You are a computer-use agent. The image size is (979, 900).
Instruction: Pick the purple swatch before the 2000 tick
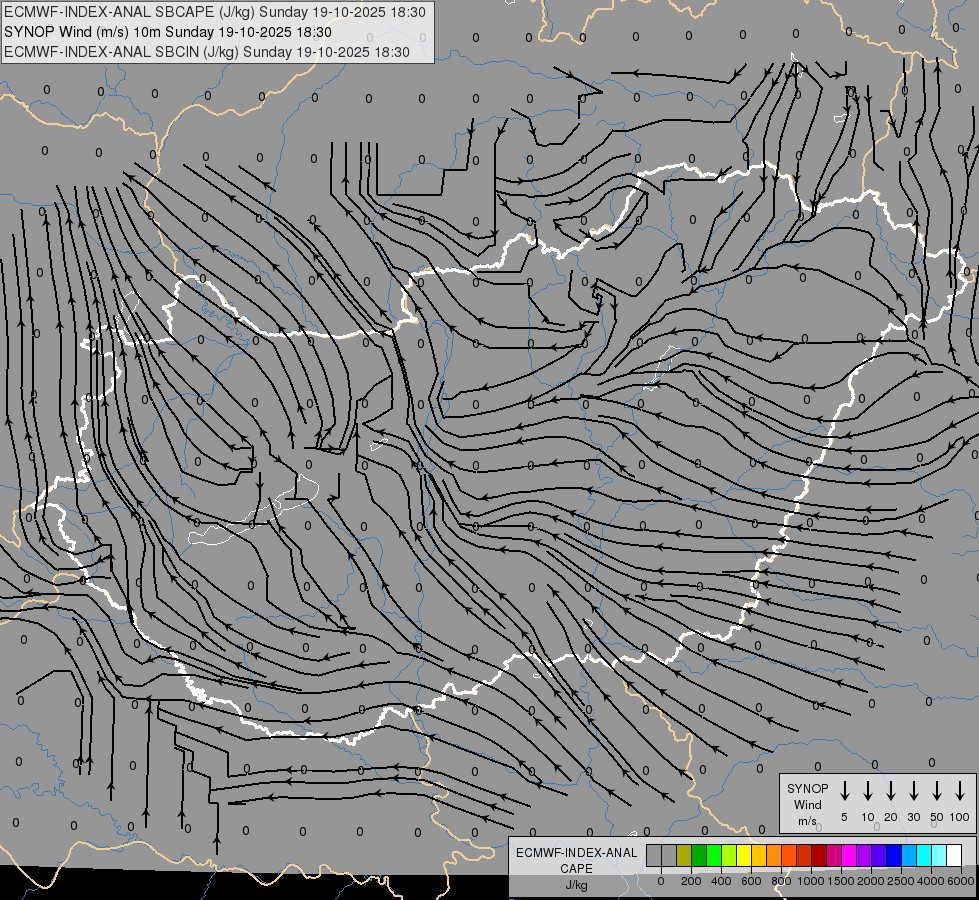coord(864,855)
